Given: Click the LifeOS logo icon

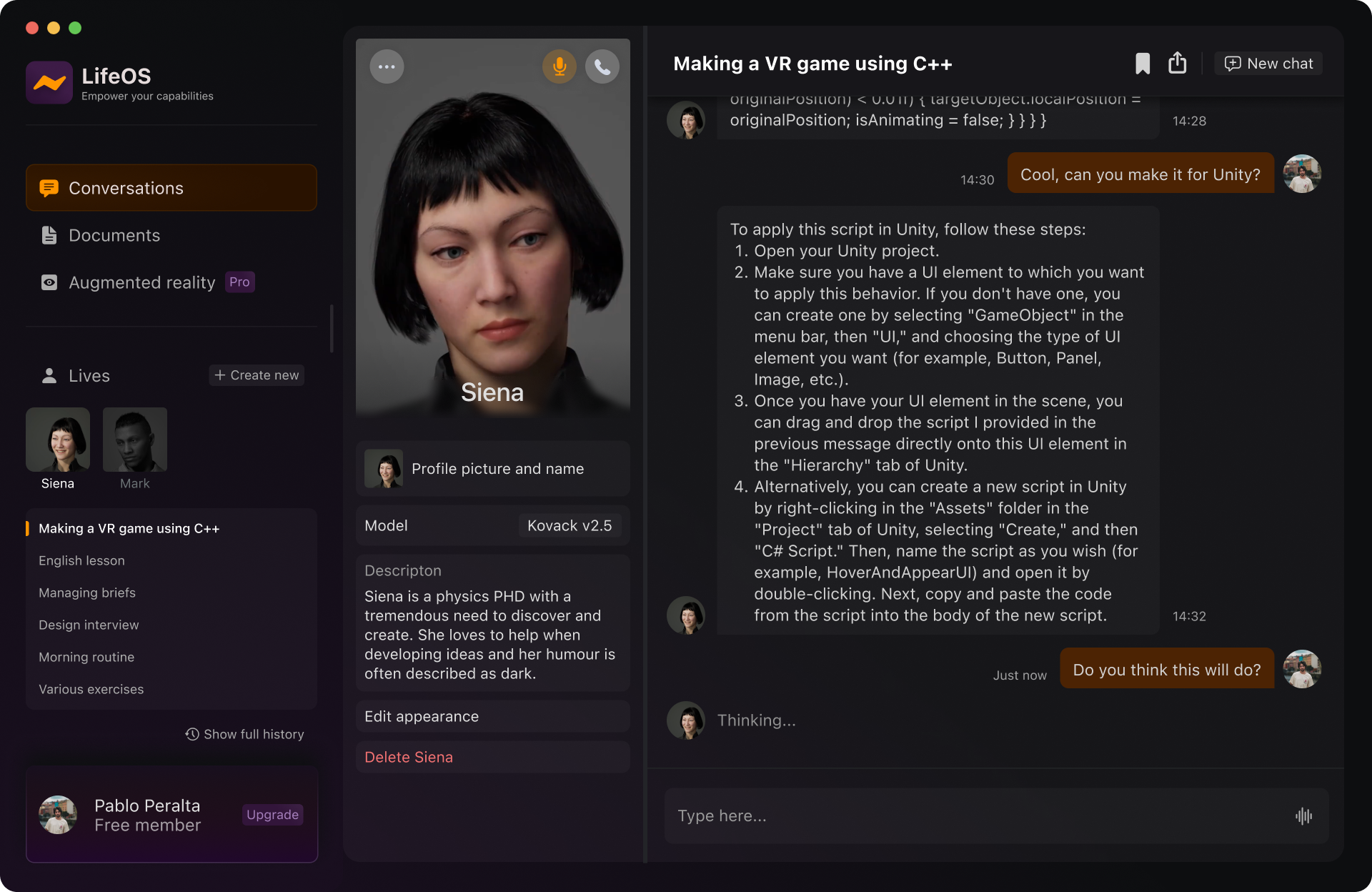Looking at the screenshot, I should 49,83.
